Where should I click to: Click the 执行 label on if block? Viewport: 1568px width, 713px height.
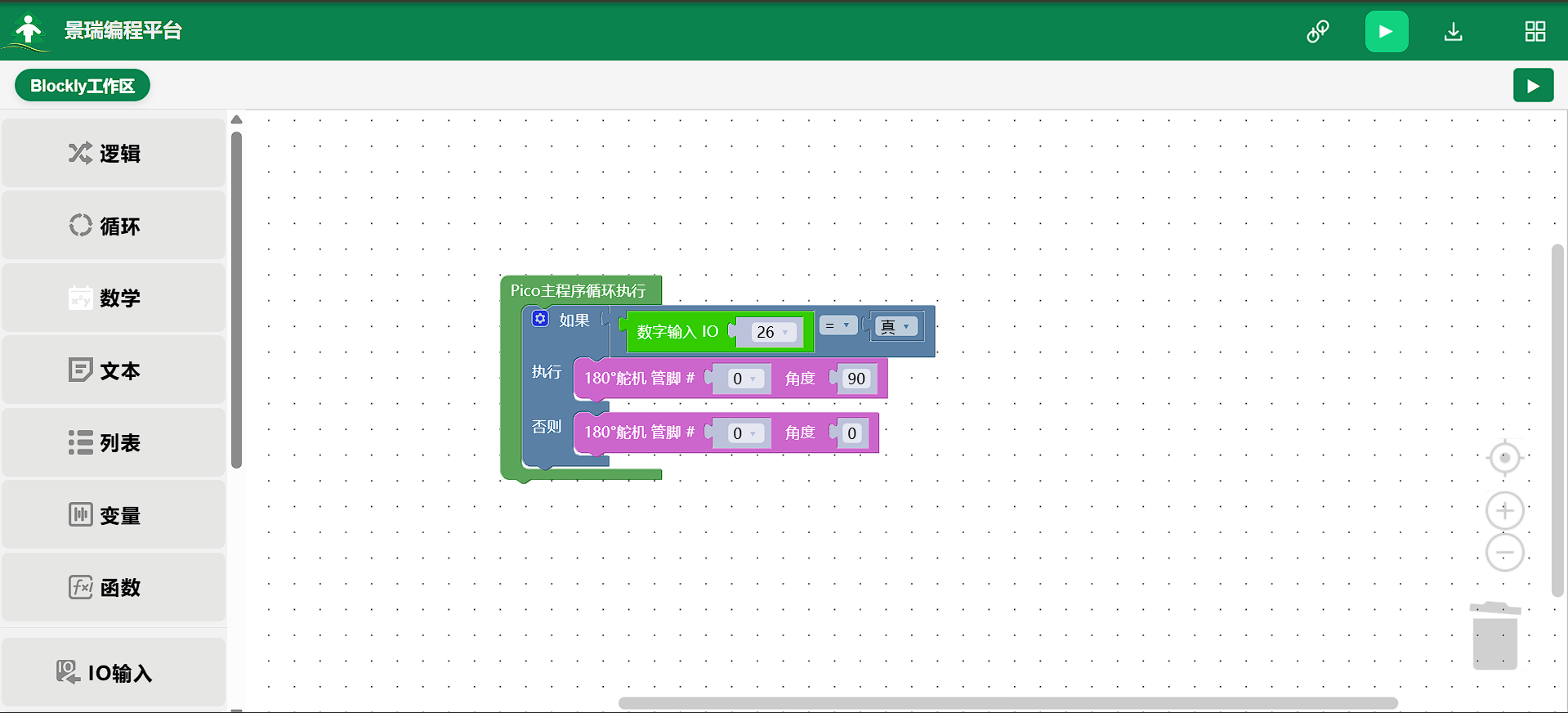point(547,372)
